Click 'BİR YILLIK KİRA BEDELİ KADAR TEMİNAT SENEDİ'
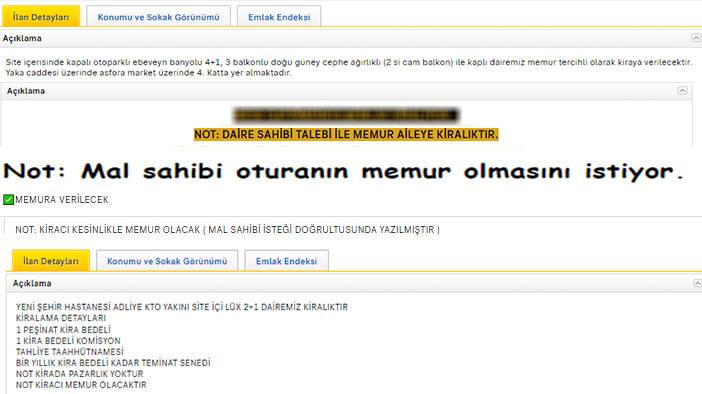Image resolution: width=702 pixels, height=394 pixels. (x=113, y=363)
